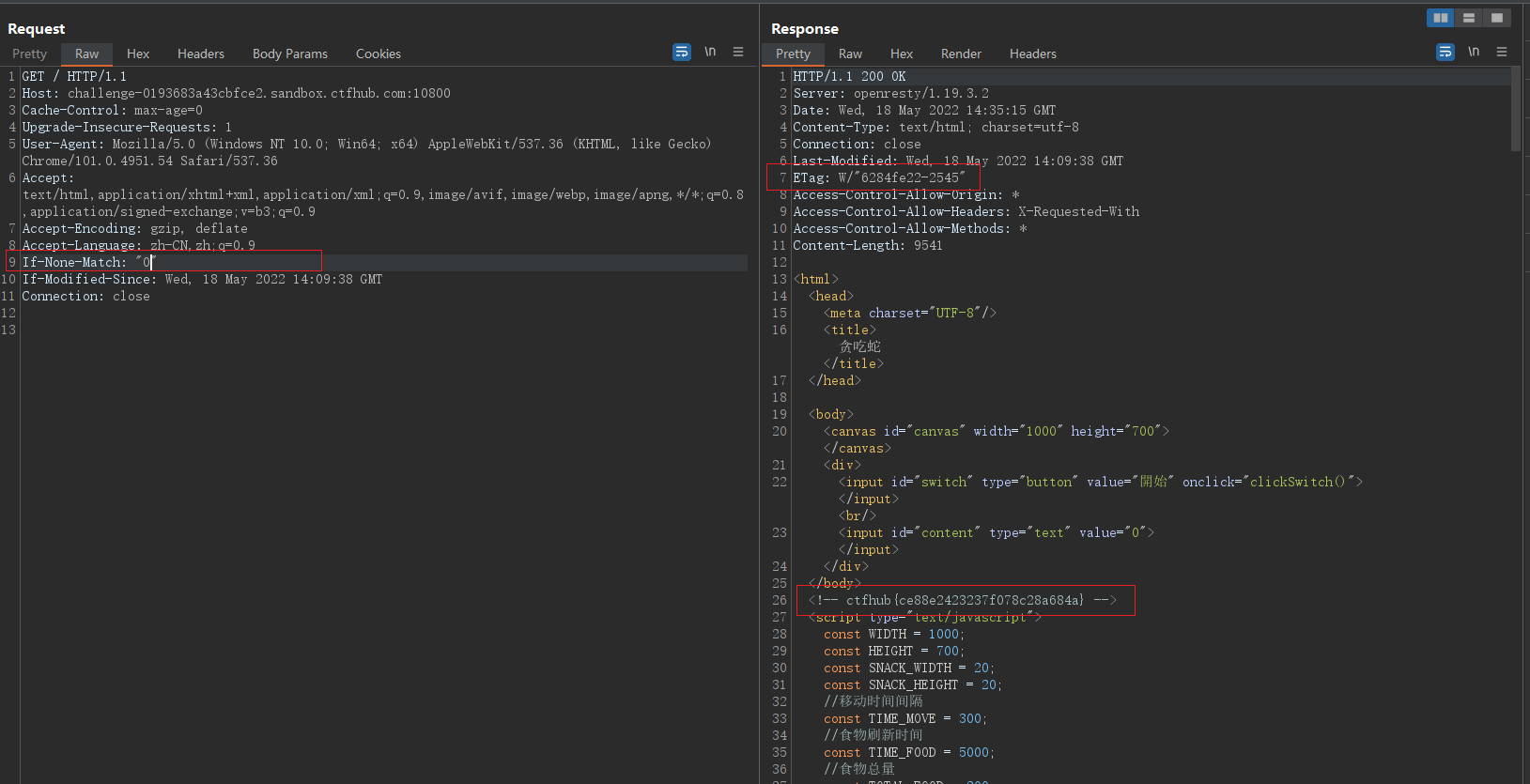Open the Response Headers tab
The height and width of the screenshot is (784, 1530).
click(1033, 54)
